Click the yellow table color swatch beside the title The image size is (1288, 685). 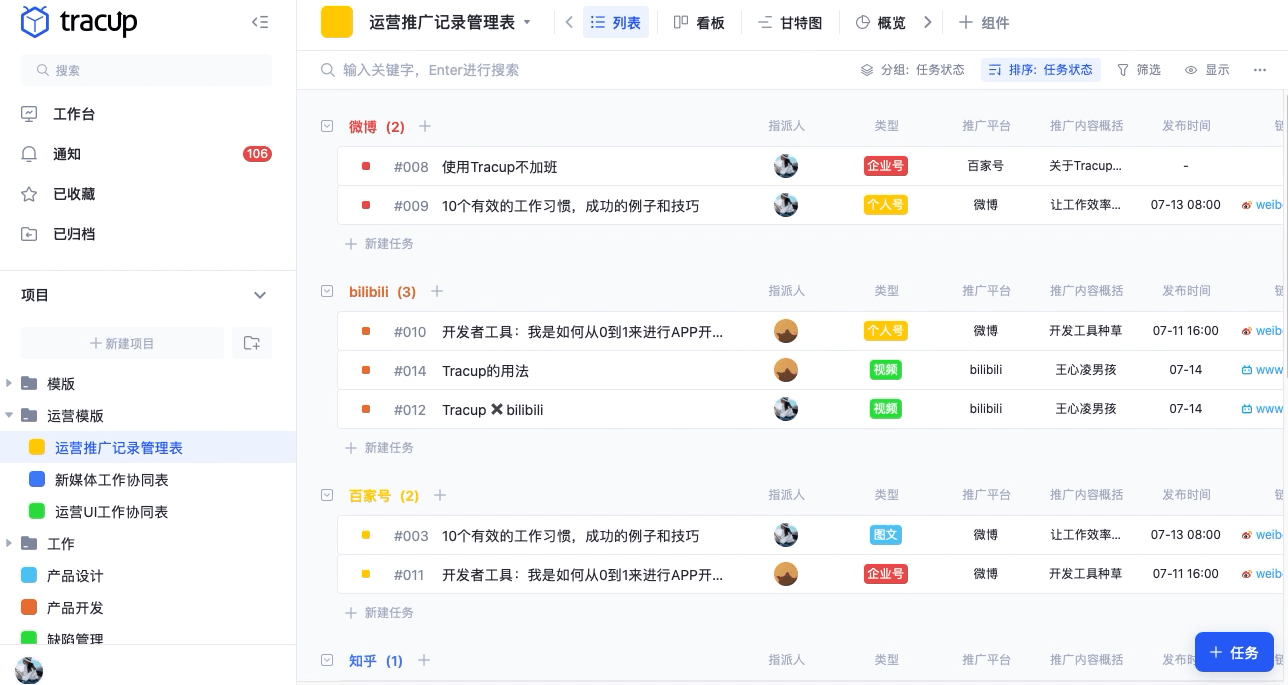pyautogui.click(x=336, y=22)
